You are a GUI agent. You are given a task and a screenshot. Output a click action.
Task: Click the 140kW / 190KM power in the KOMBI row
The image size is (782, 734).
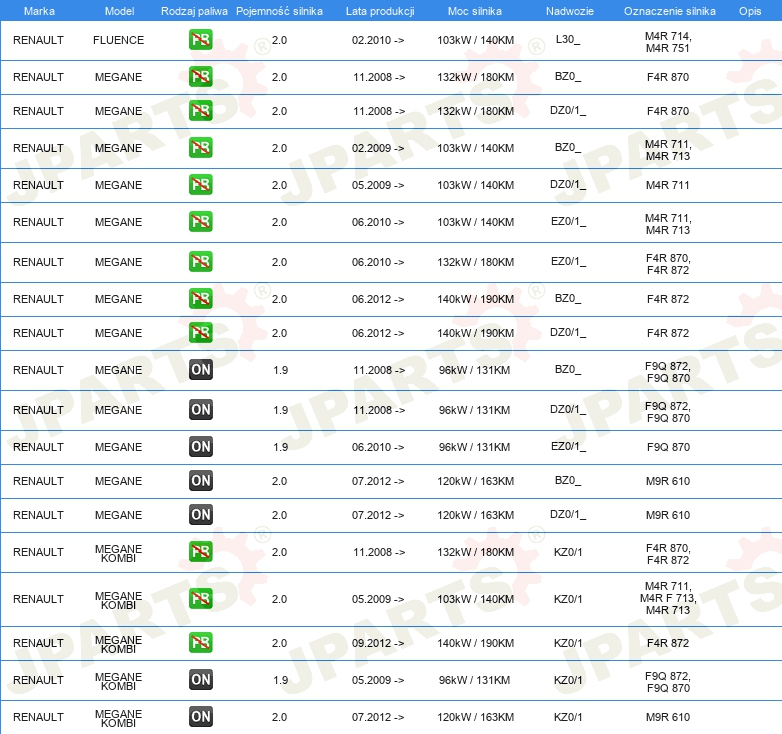475,643
